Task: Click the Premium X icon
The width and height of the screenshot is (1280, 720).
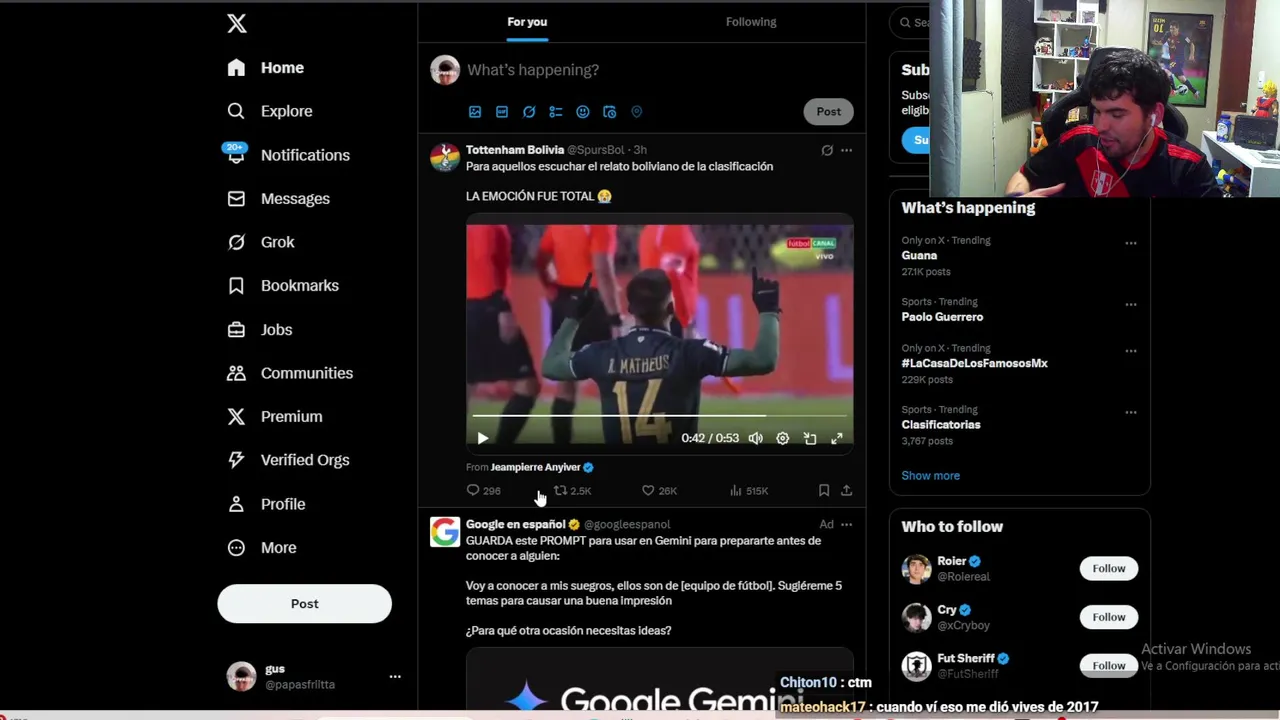Action: coord(236,416)
